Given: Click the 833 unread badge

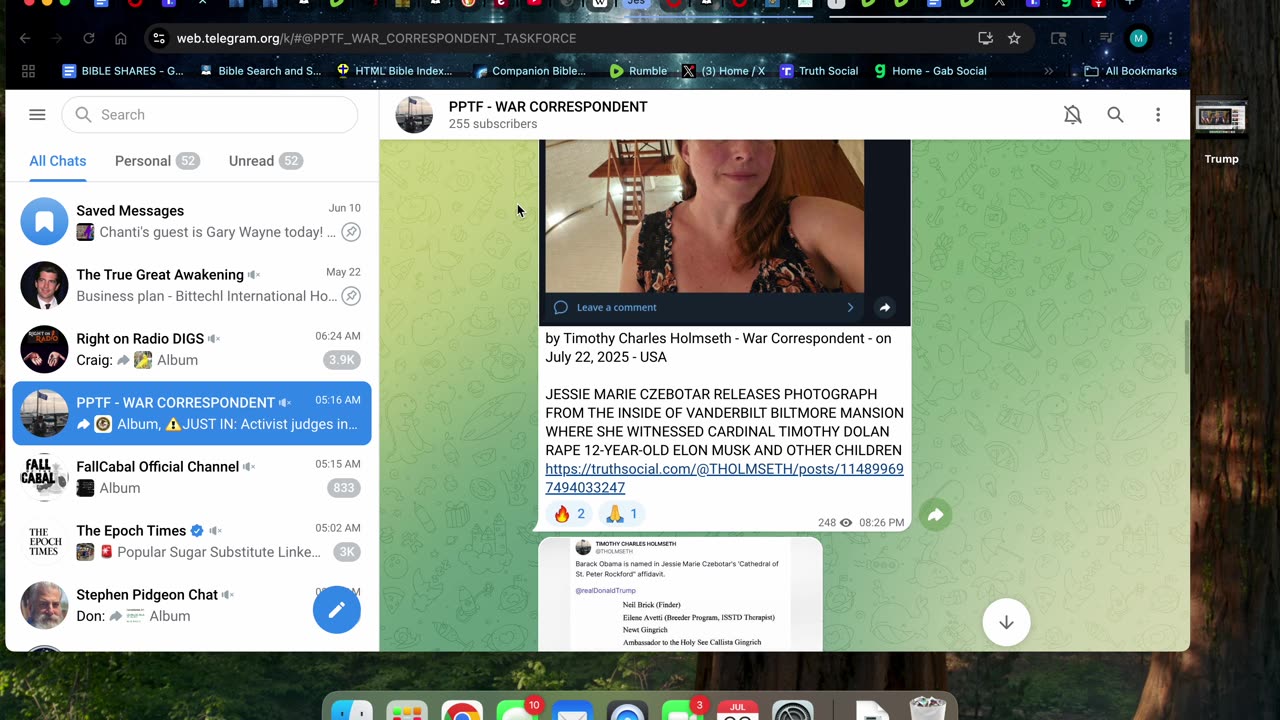Looking at the screenshot, I should (x=344, y=488).
